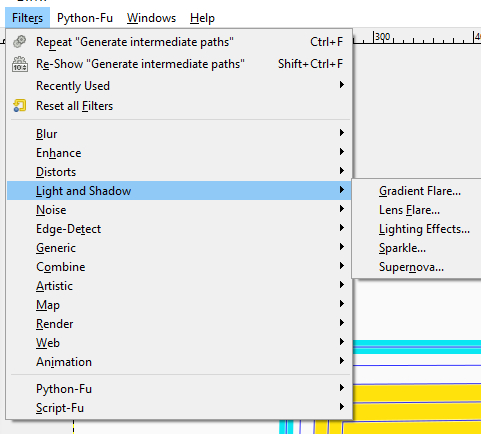Viewport: 481px width, 434px height.
Task: Click the Repeat filter icon
Action: point(19,42)
